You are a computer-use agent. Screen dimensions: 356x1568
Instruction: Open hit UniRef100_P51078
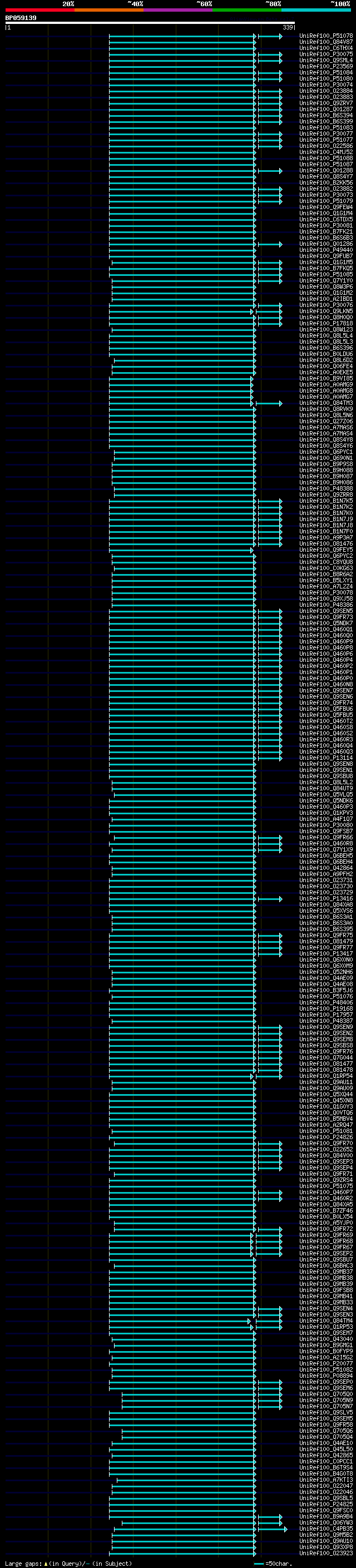[326, 36]
